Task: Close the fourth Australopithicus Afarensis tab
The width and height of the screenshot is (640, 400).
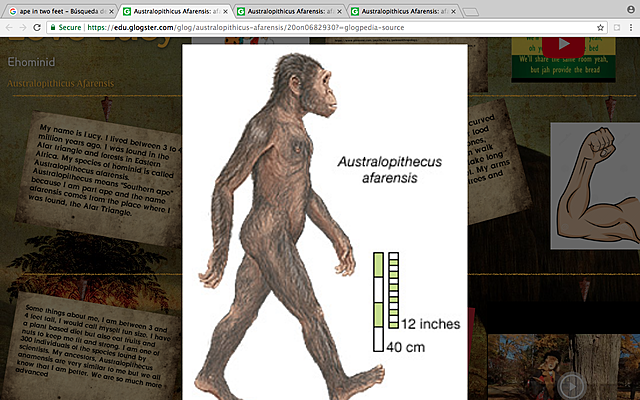Action: click(453, 11)
